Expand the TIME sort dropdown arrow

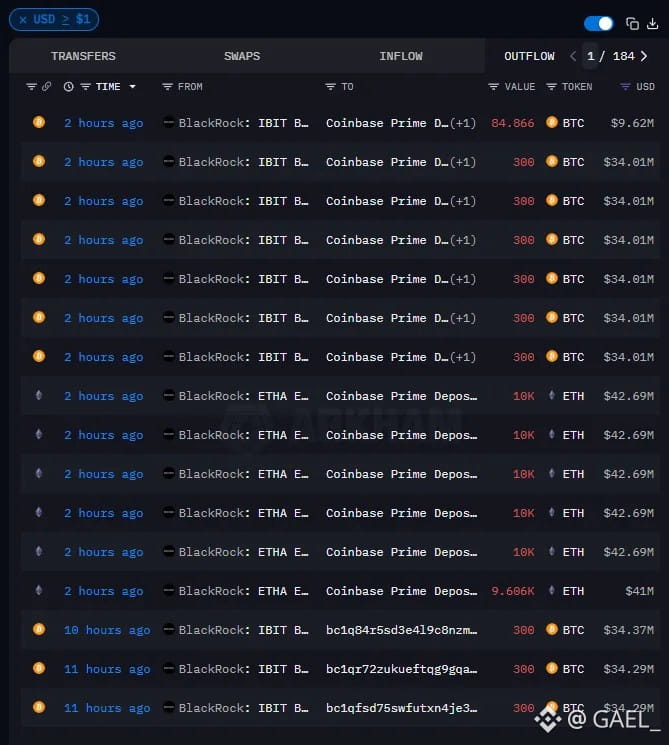[x=133, y=86]
